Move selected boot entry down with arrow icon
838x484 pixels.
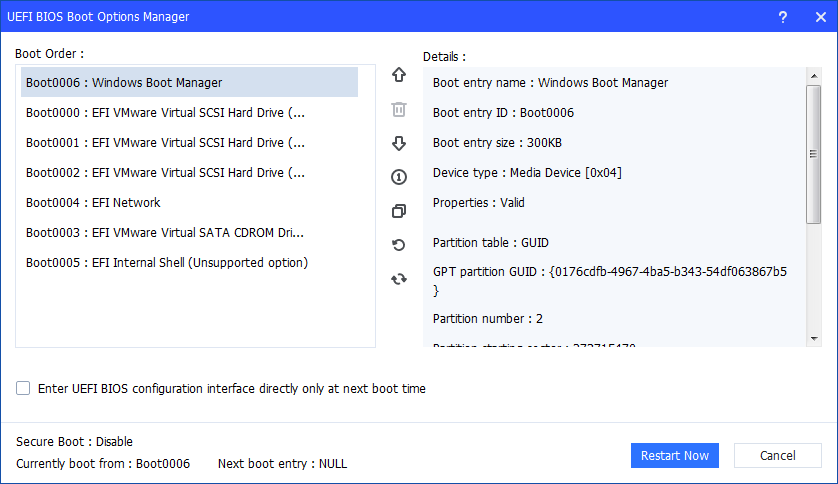point(399,143)
